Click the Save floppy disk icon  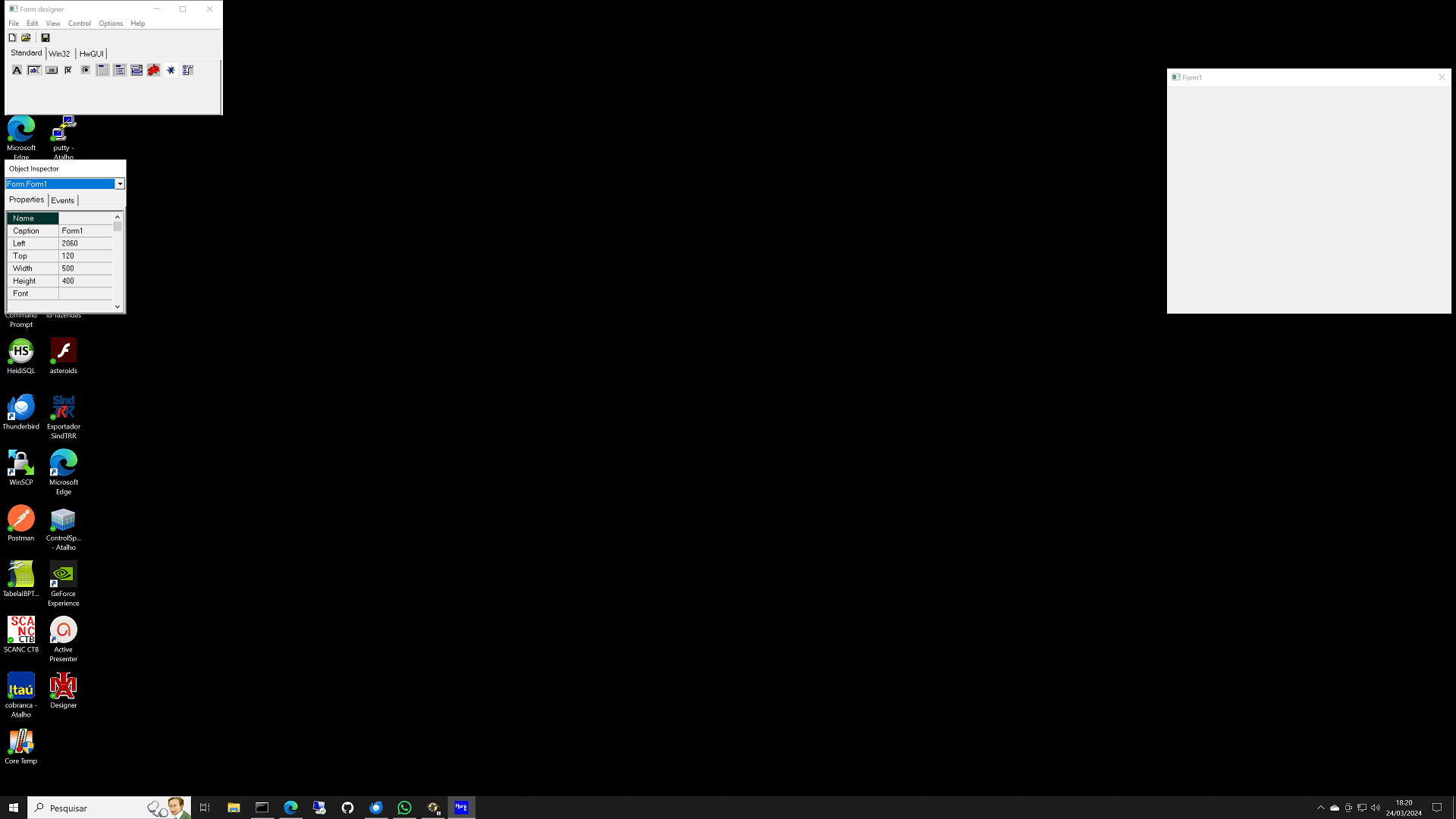(45, 37)
